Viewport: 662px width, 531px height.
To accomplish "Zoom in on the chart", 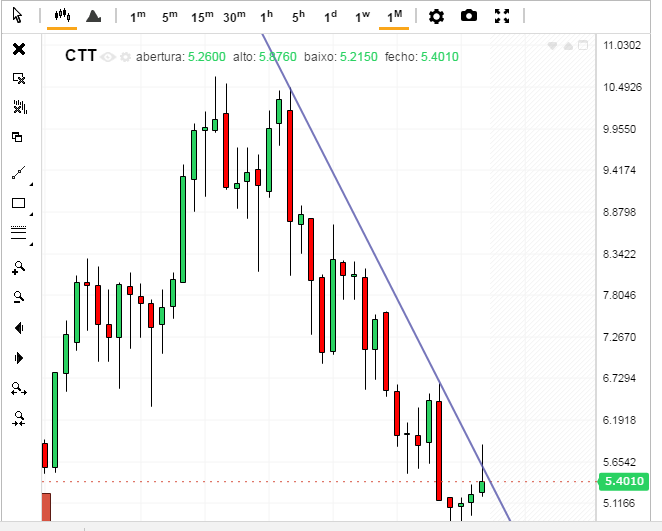I will click(x=19, y=268).
